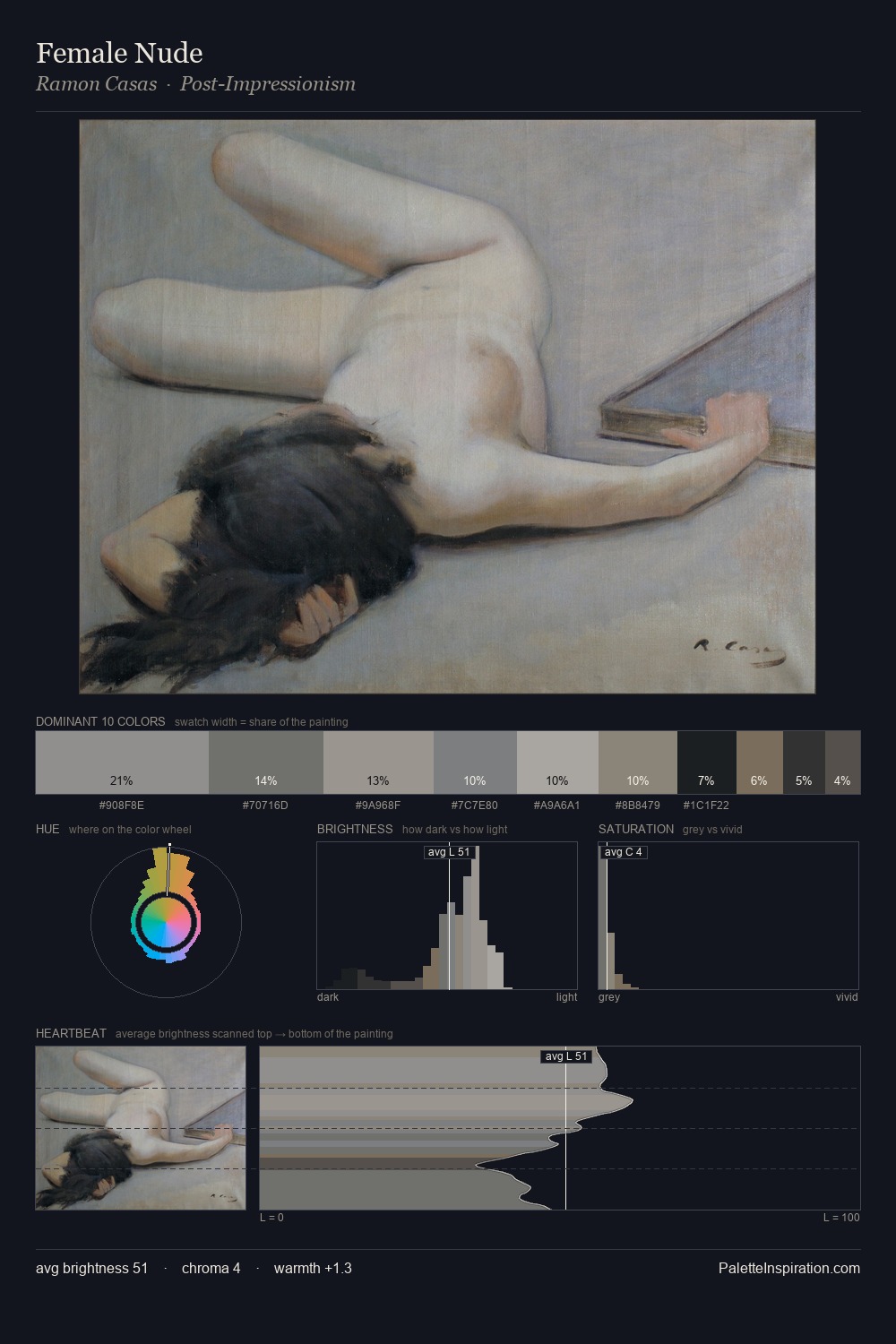Image resolution: width=896 pixels, height=1344 pixels.
Task: Open the PaletteInspiration.com link
Action: (x=789, y=1269)
